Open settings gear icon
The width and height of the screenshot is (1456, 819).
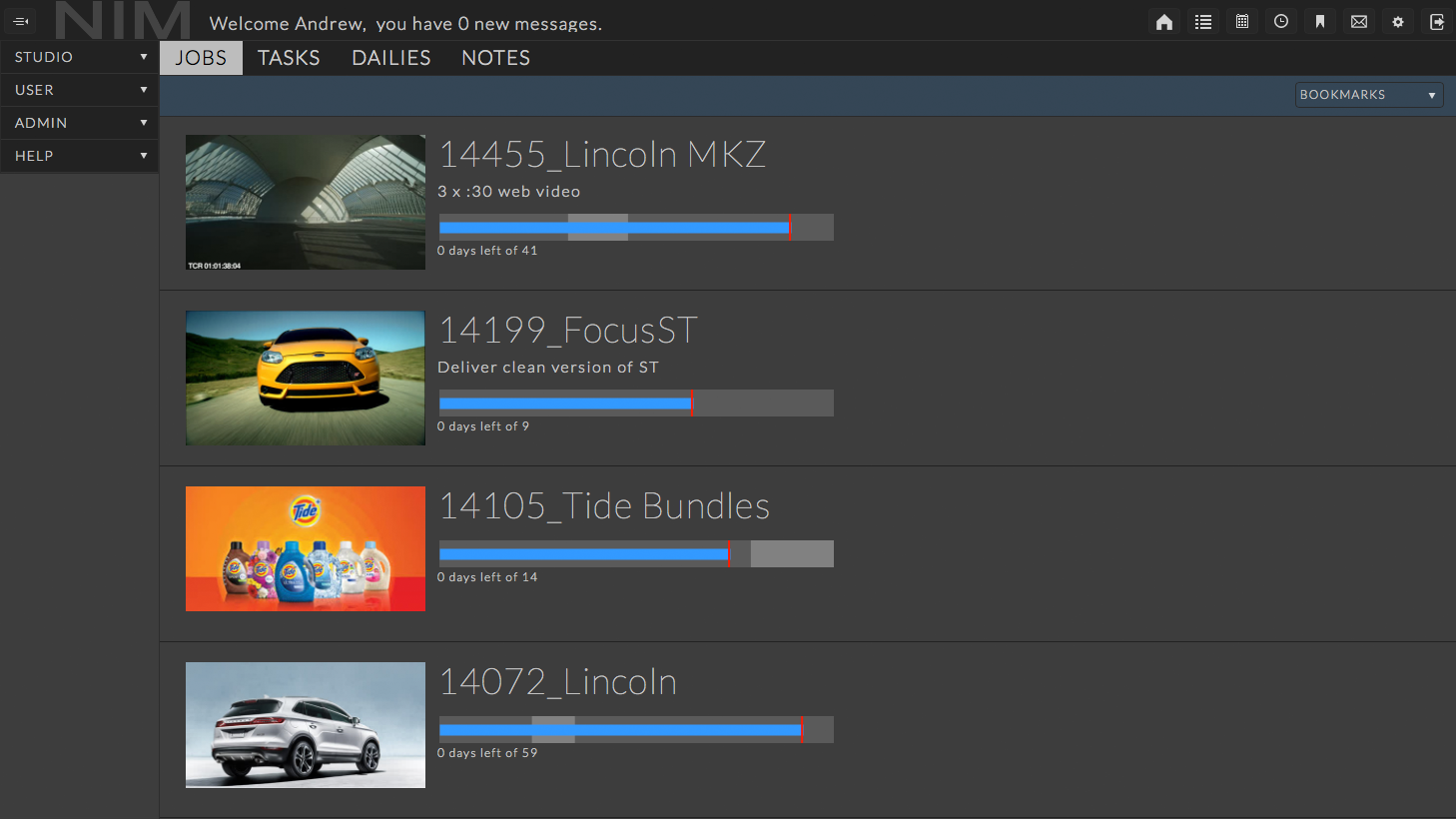point(1398,22)
